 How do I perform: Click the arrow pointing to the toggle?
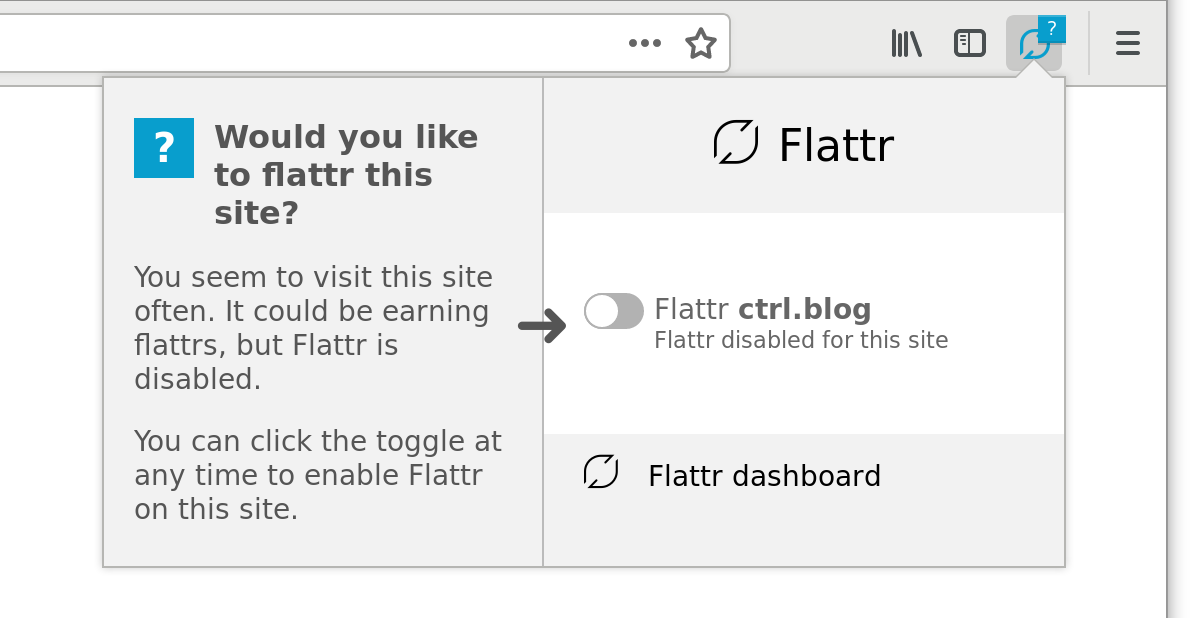[x=542, y=326]
